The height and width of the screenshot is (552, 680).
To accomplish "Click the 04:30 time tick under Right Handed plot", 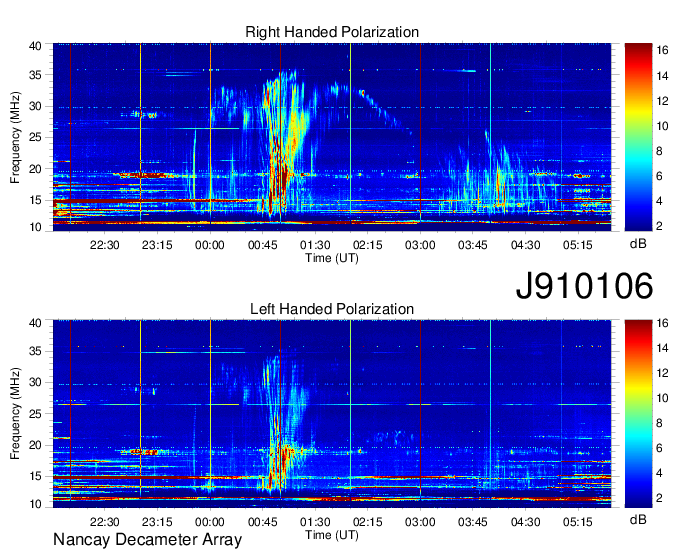I will (526, 245).
